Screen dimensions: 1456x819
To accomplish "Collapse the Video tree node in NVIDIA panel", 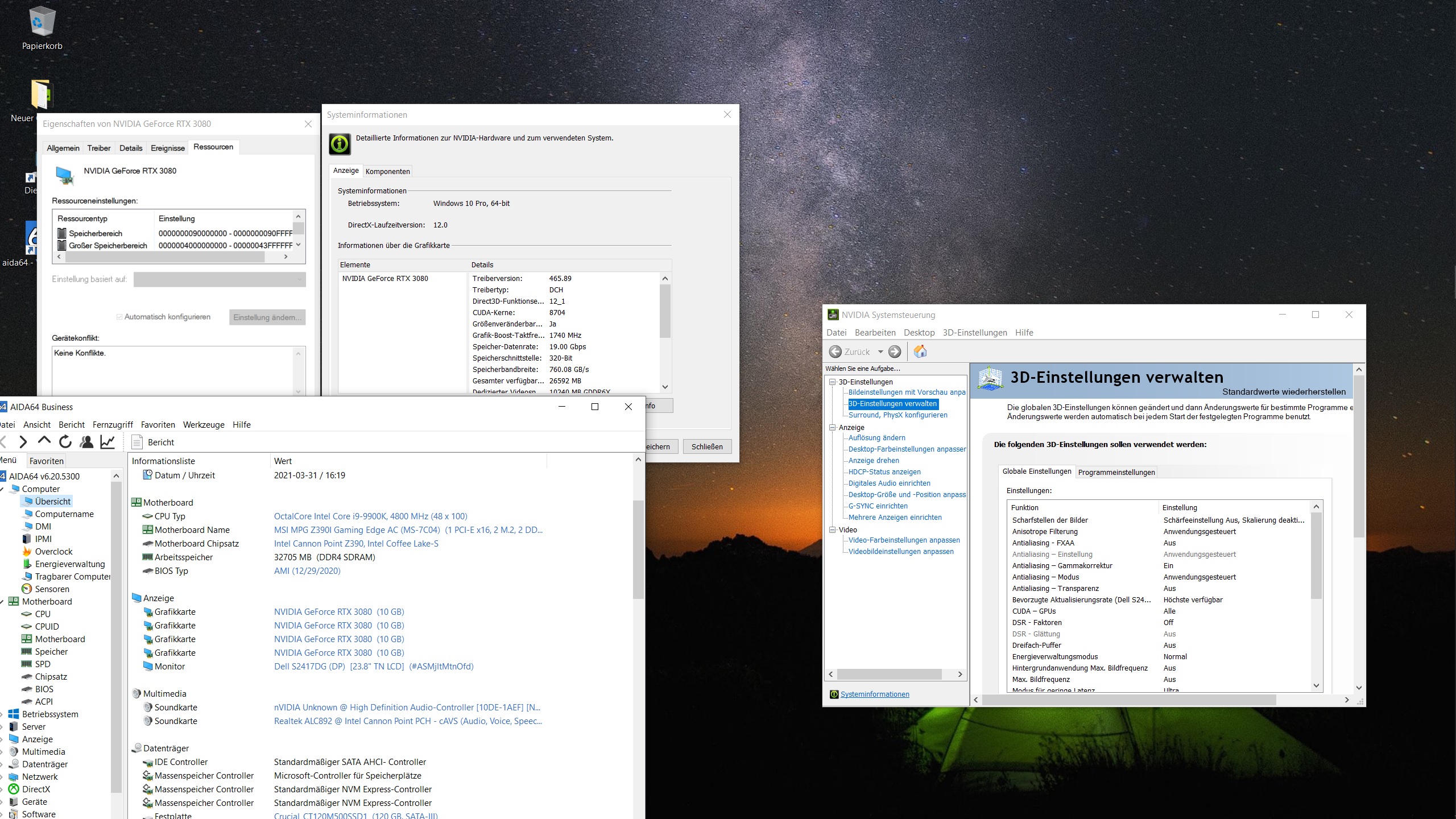I will [832, 530].
